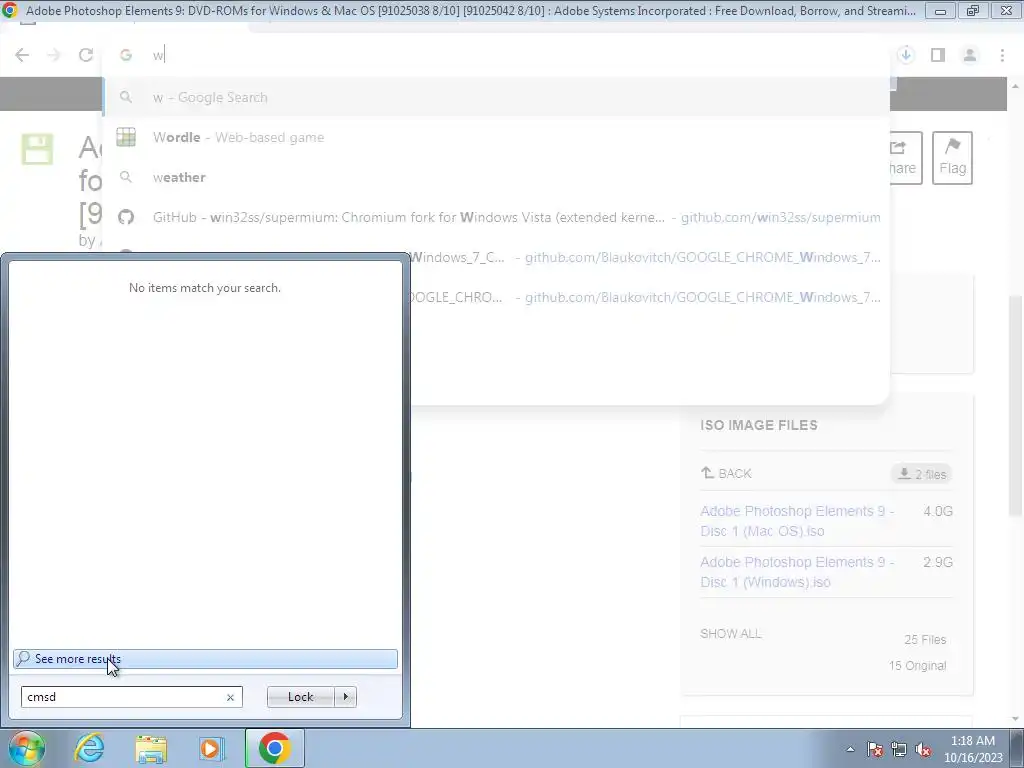Click the '25 Files' text
The width and height of the screenshot is (1024, 768).
click(925, 640)
